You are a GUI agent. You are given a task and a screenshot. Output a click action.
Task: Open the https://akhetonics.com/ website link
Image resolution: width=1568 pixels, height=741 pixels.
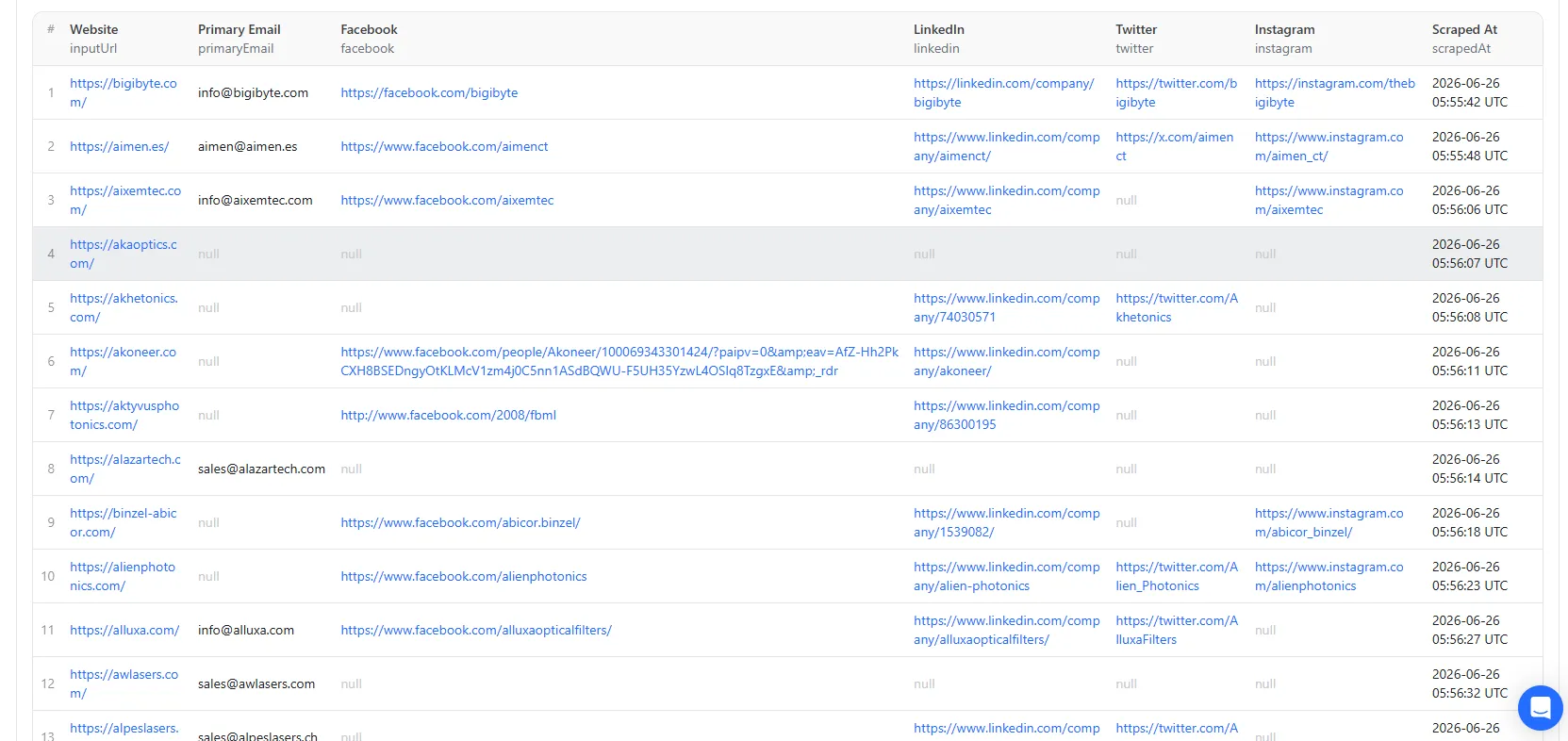pyautogui.click(x=124, y=307)
